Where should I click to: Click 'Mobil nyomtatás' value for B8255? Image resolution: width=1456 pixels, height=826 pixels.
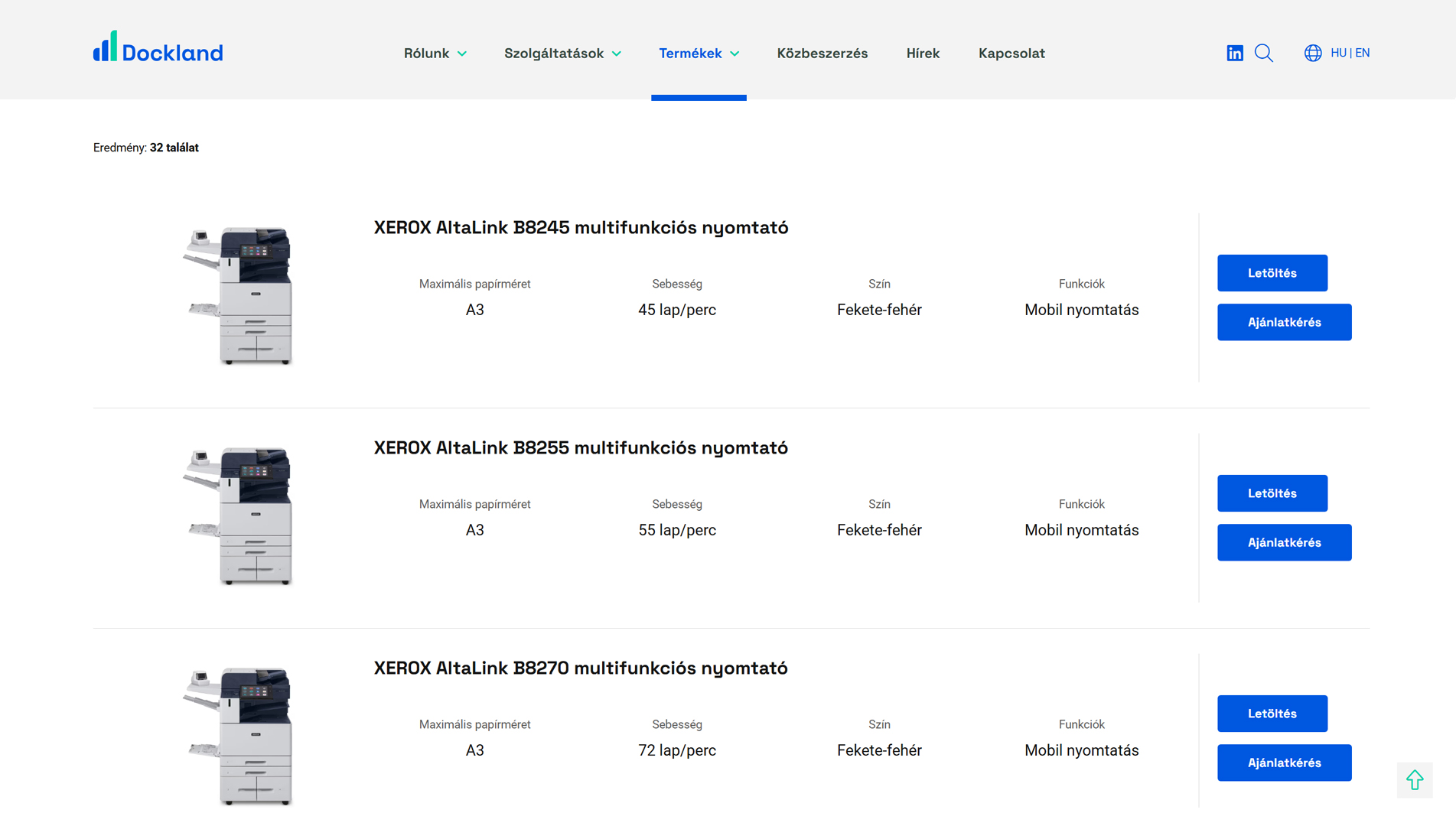1081,530
